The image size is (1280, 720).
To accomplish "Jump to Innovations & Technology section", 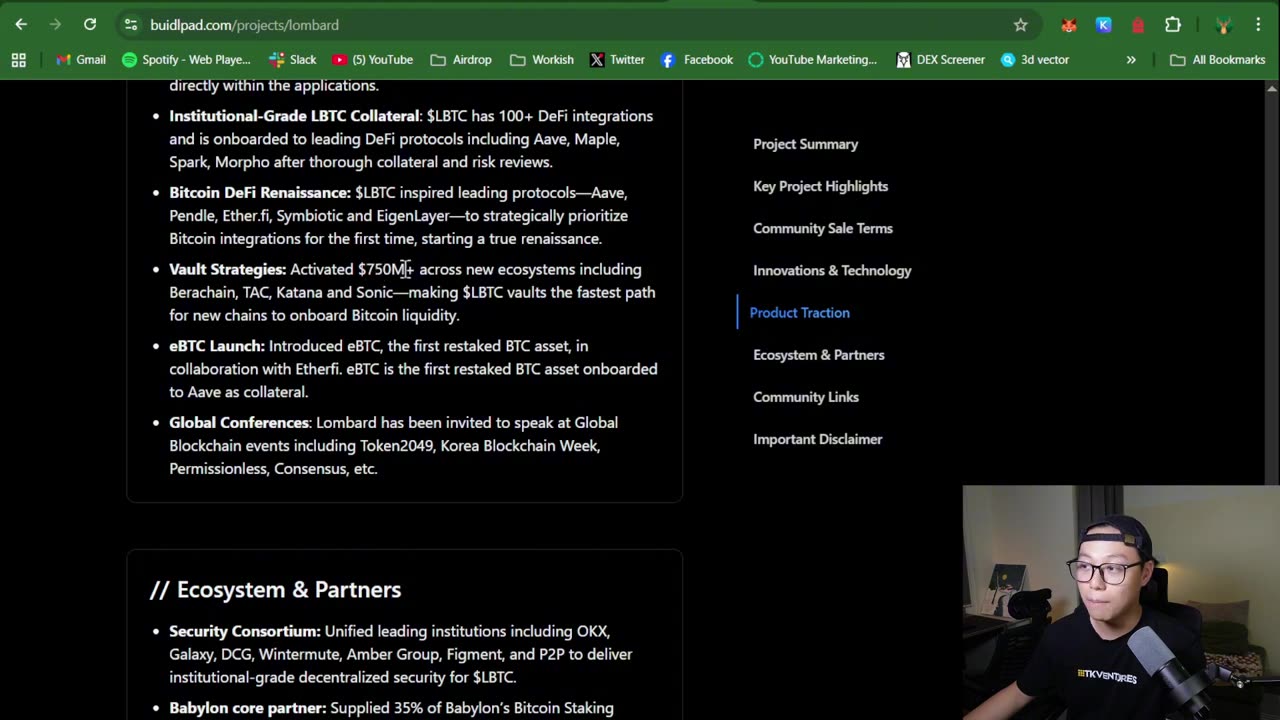I will coord(832,270).
